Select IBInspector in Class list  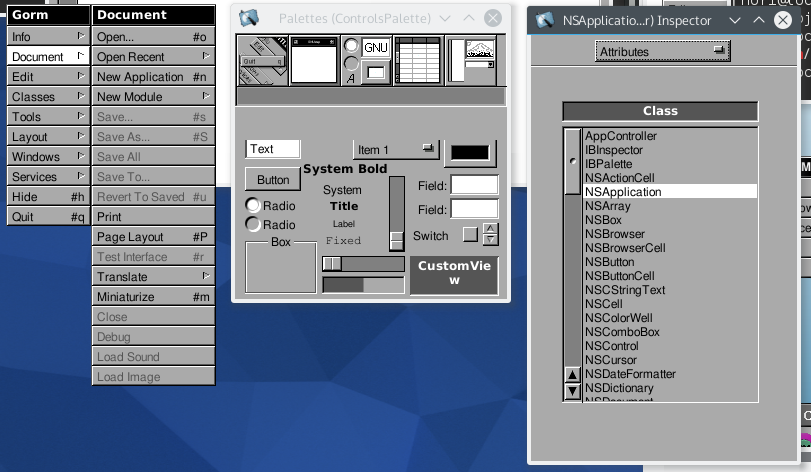670,150
